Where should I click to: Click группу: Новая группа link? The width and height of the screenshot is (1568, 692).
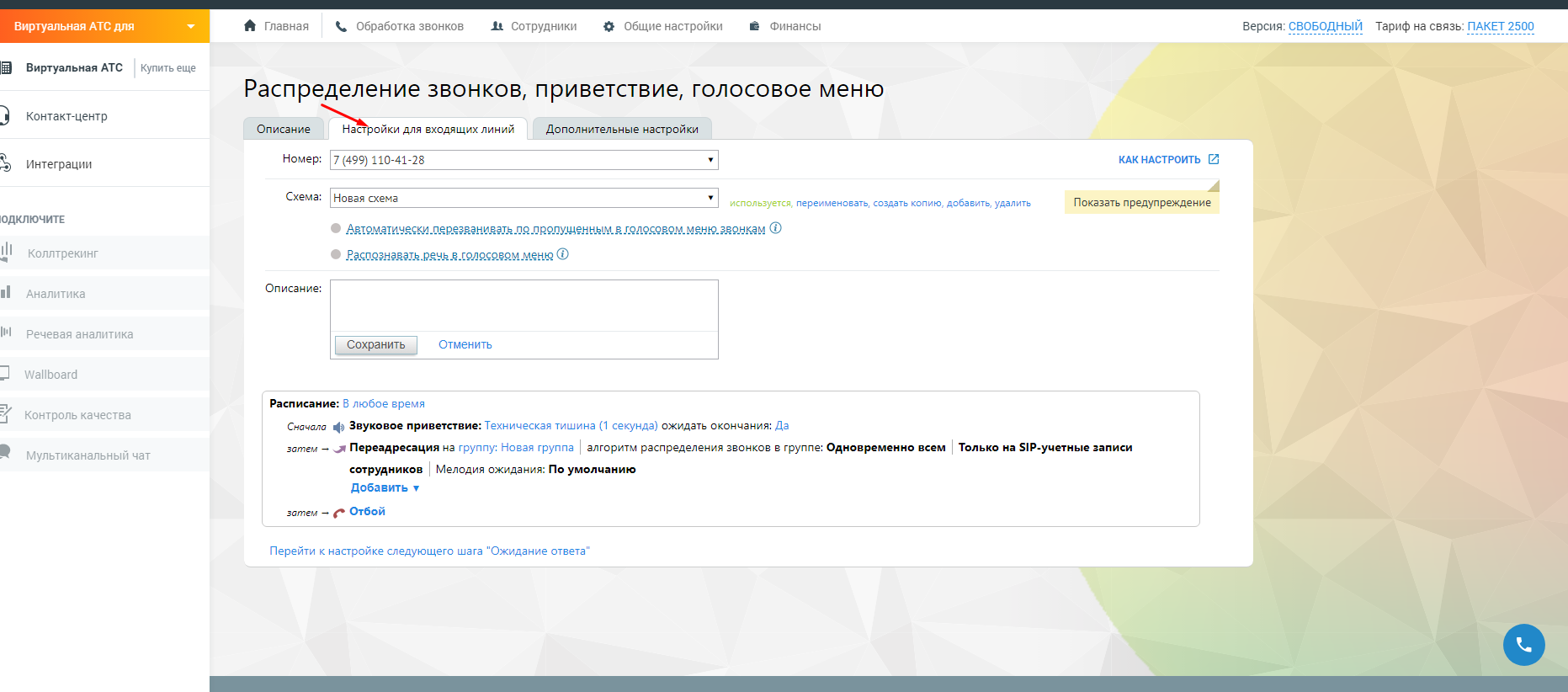click(x=516, y=447)
